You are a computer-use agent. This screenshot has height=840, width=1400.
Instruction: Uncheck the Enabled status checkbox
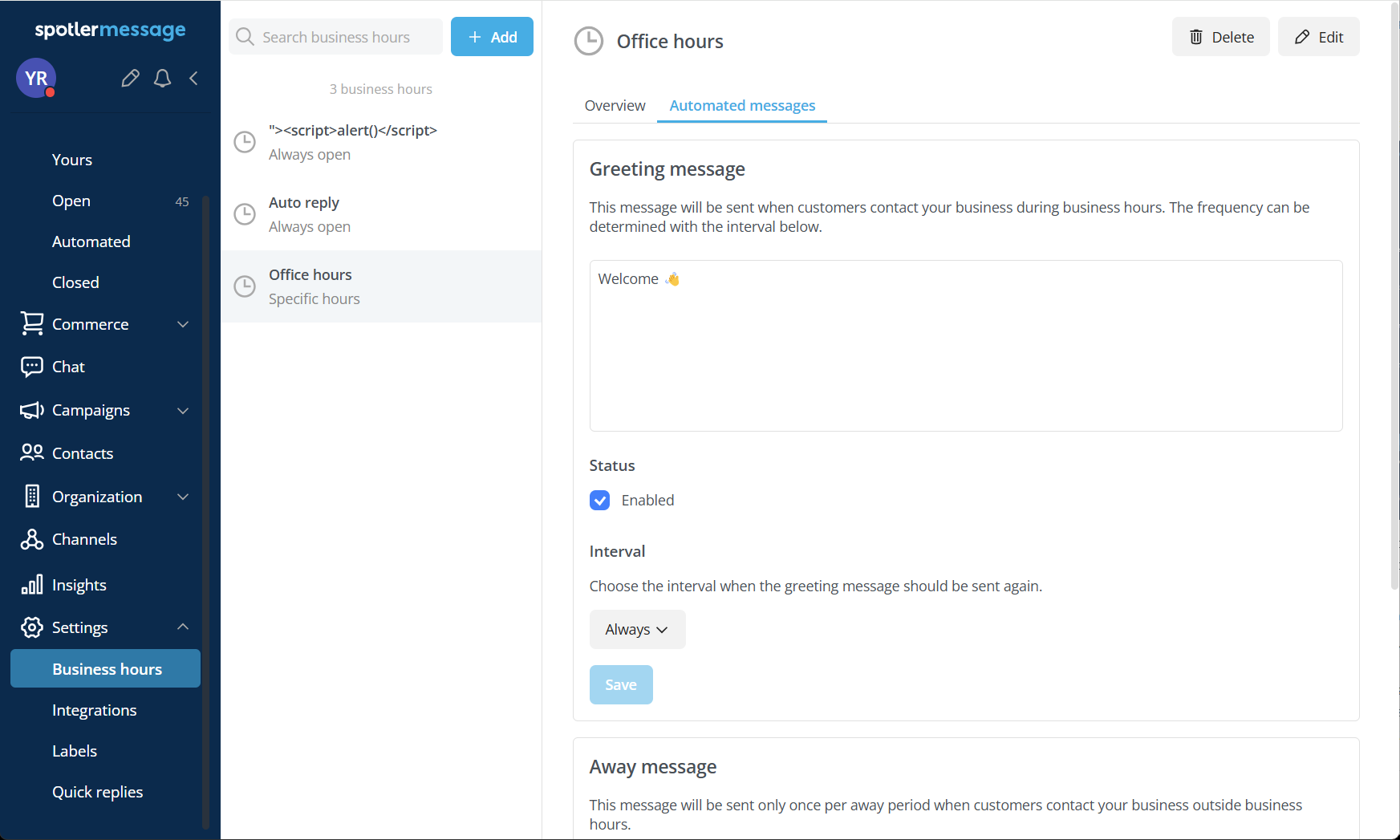(599, 501)
